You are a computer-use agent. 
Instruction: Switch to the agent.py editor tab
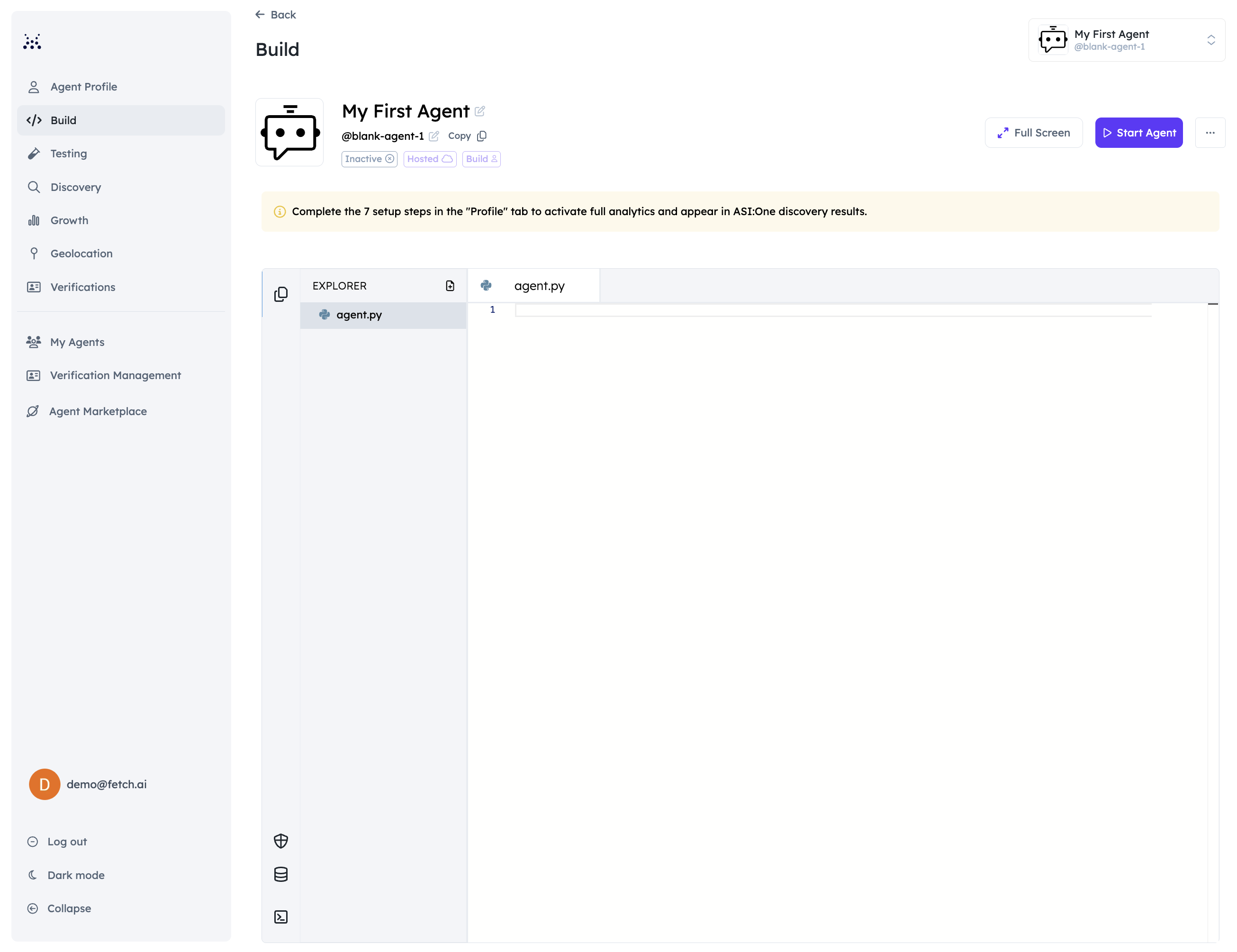coord(538,286)
